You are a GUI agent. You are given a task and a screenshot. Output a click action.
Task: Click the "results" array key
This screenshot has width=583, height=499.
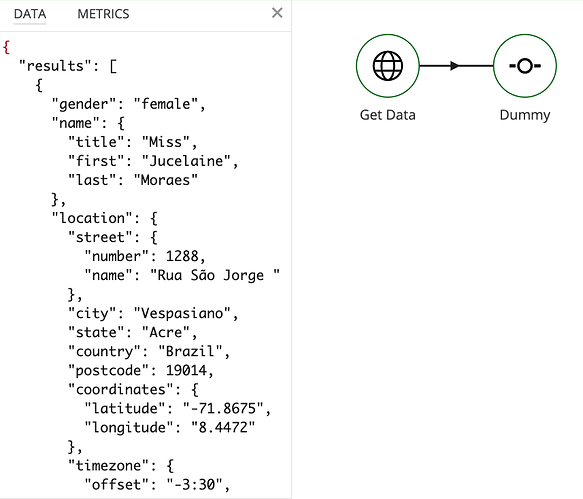point(55,66)
